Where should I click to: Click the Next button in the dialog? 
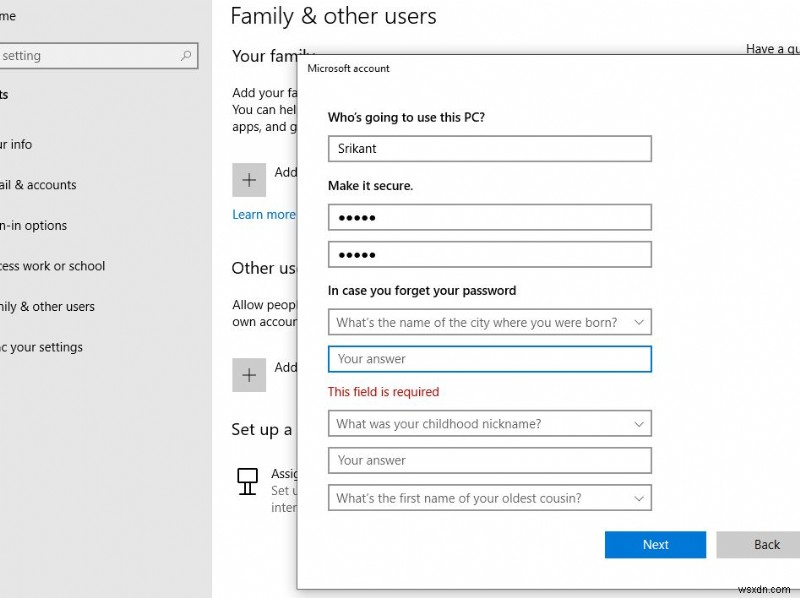(x=655, y=545)
